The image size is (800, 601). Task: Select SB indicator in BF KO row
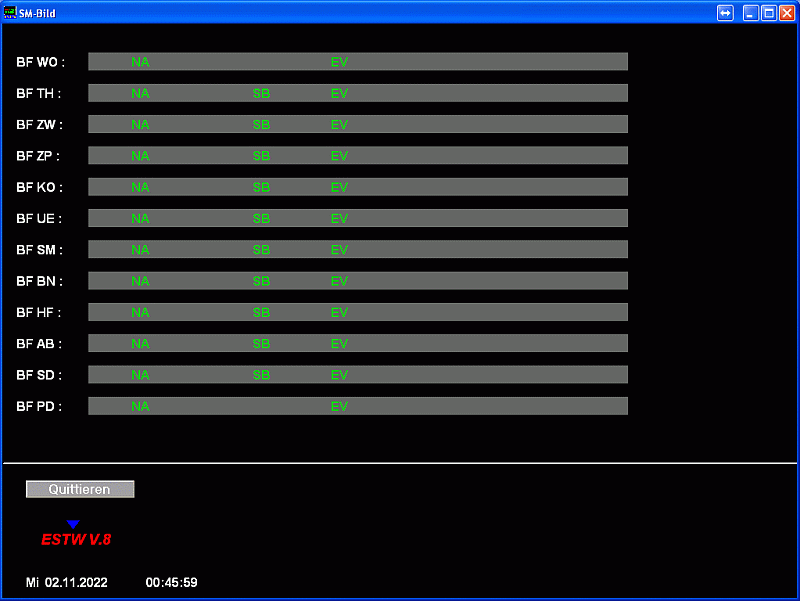tap(261, 187)
